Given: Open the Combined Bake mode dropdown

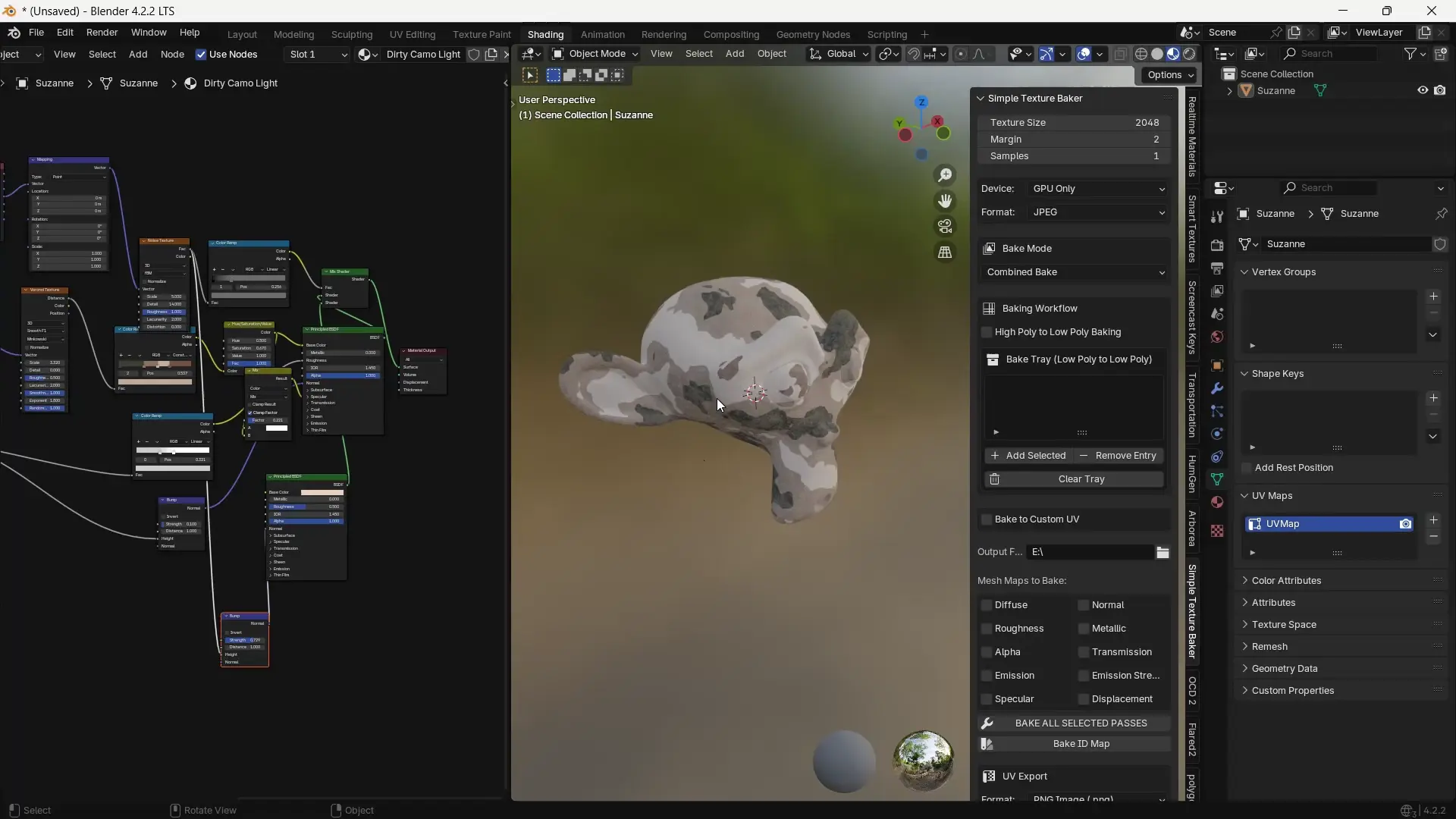Looking at the screenshot, I should 1075,272.
